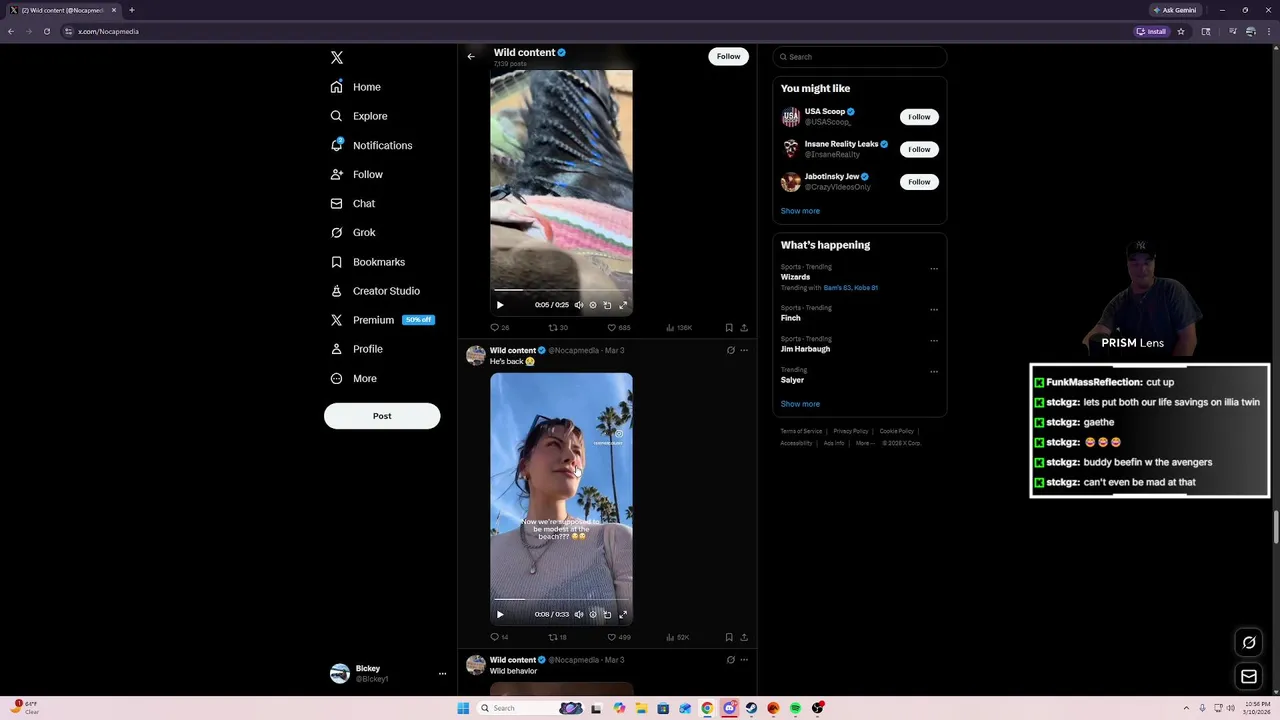1280x720 pixels.
Task: Bookmark this page with the star
Action: click(1181, 31)
